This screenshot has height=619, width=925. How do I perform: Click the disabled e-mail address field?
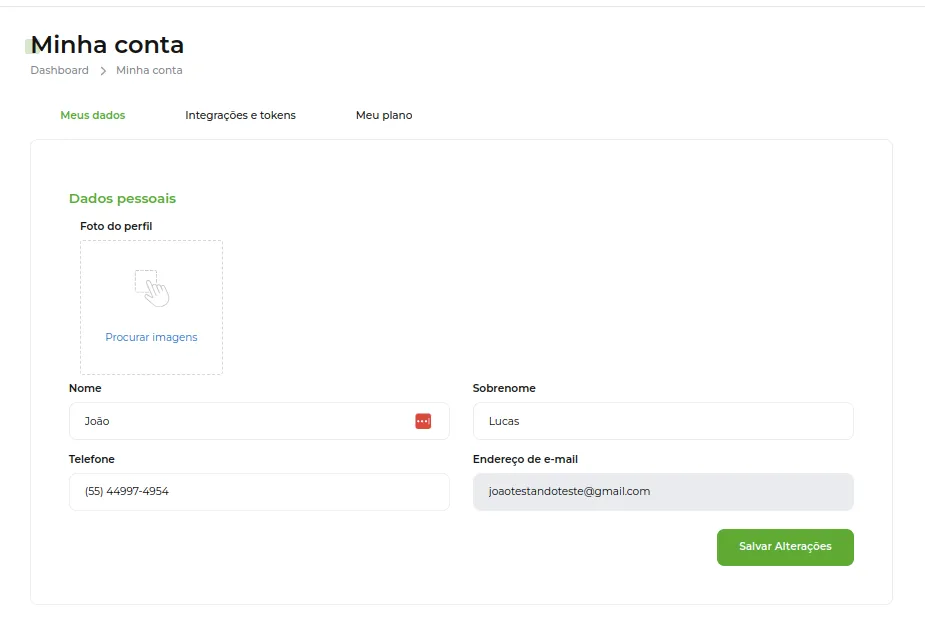663,492
